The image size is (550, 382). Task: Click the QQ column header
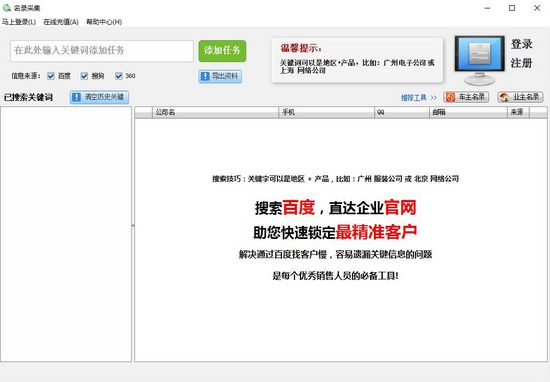(402, 112)
